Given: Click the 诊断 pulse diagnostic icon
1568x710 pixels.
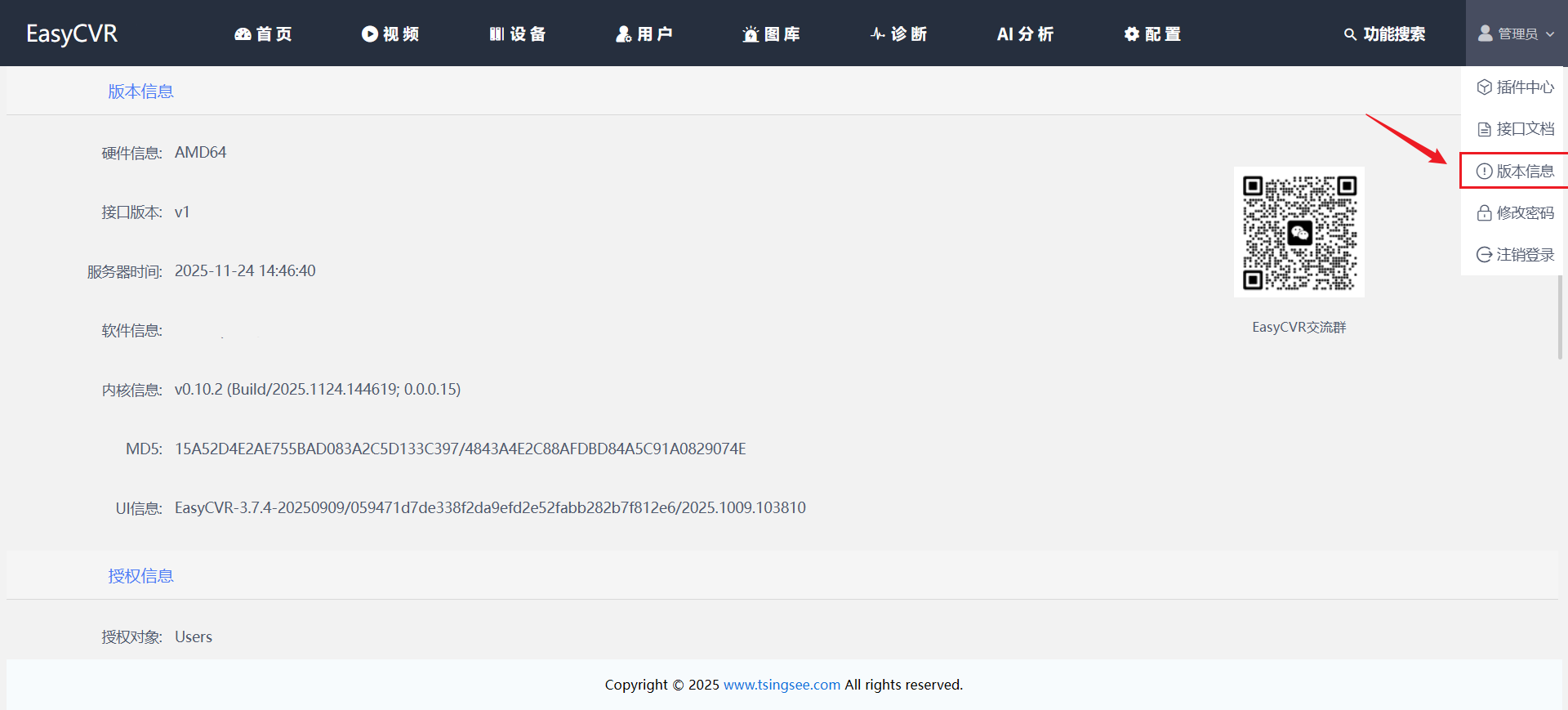Looking at the screenshot, I should (878, 33).
